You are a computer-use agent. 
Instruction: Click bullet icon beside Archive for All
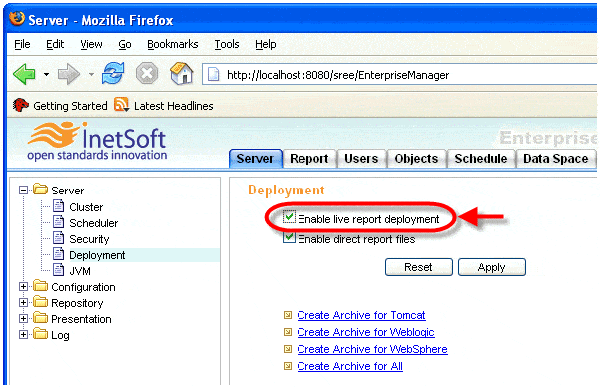point(288,366)
